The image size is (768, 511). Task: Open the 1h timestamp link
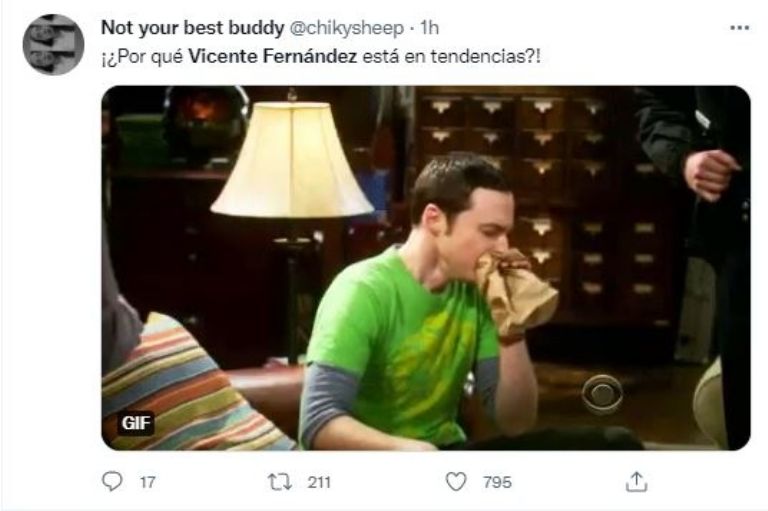coord(430,28)
